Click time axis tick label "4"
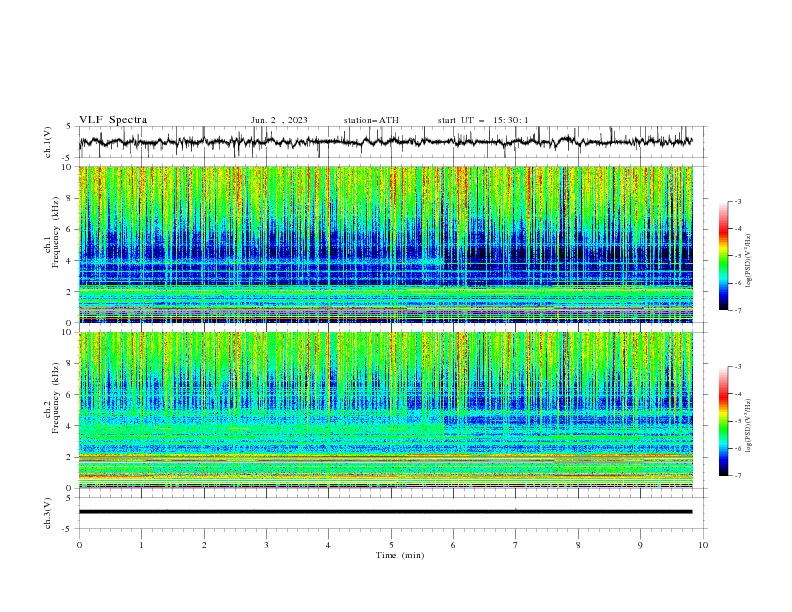 328,545
